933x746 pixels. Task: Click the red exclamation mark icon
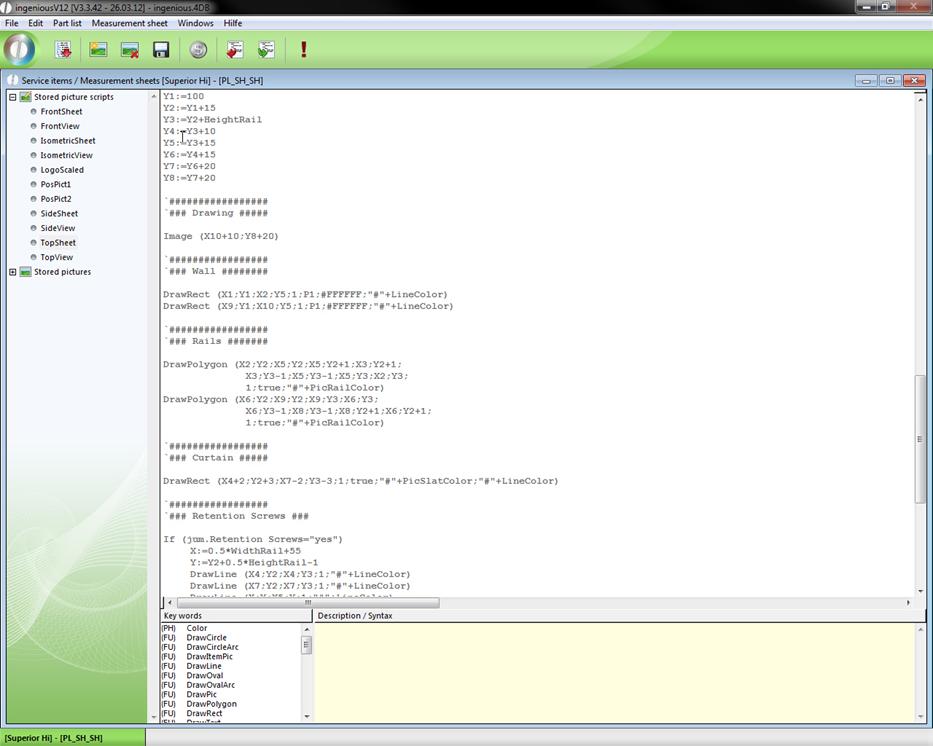point(303,49)
